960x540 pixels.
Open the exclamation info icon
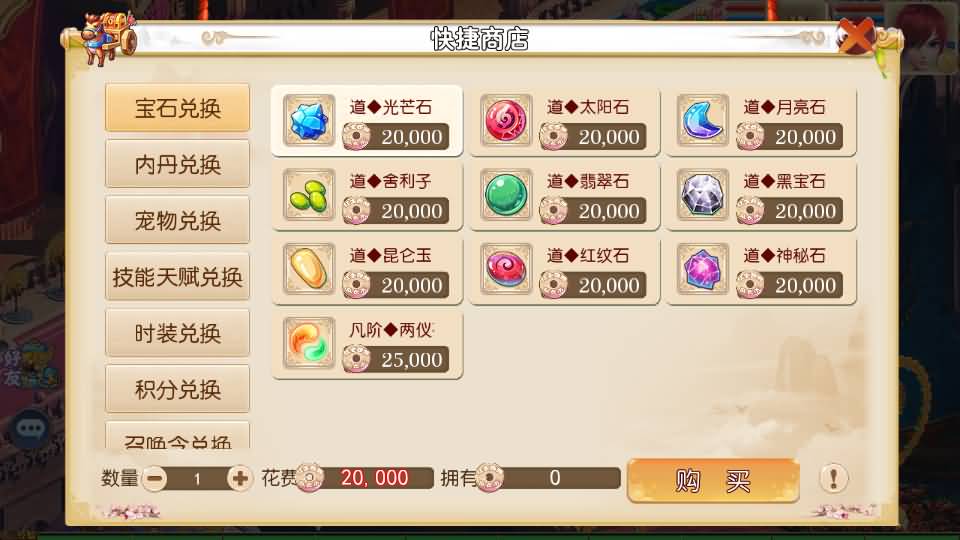[x=833, y=478]
